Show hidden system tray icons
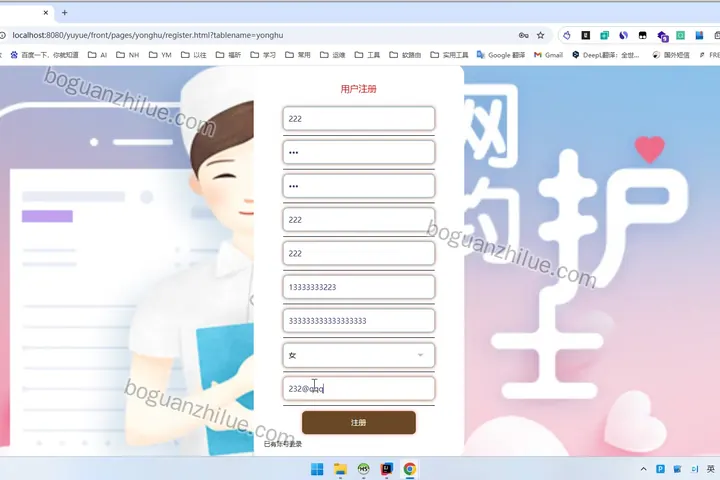Screen dimensions: 720x480 (643, 469)
